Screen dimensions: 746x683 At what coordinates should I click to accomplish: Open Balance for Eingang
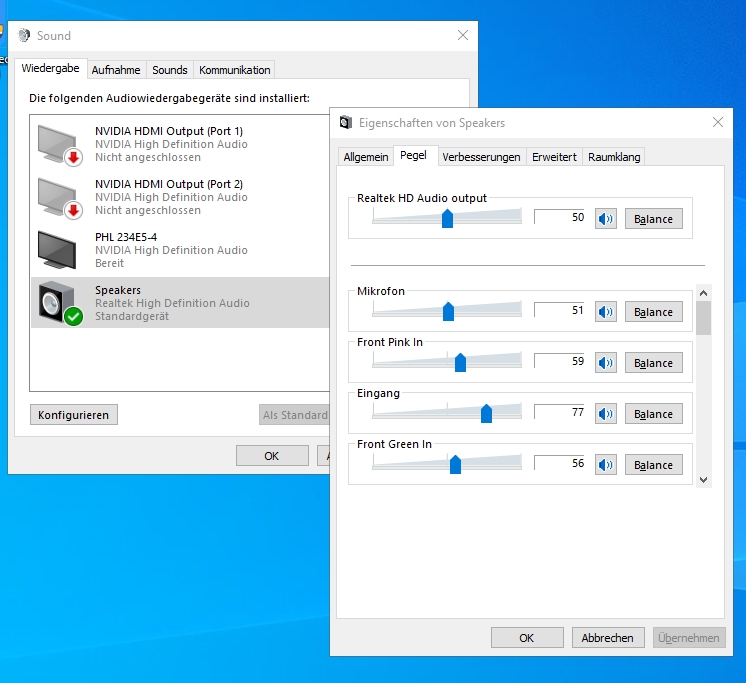[x=654, y=414]
